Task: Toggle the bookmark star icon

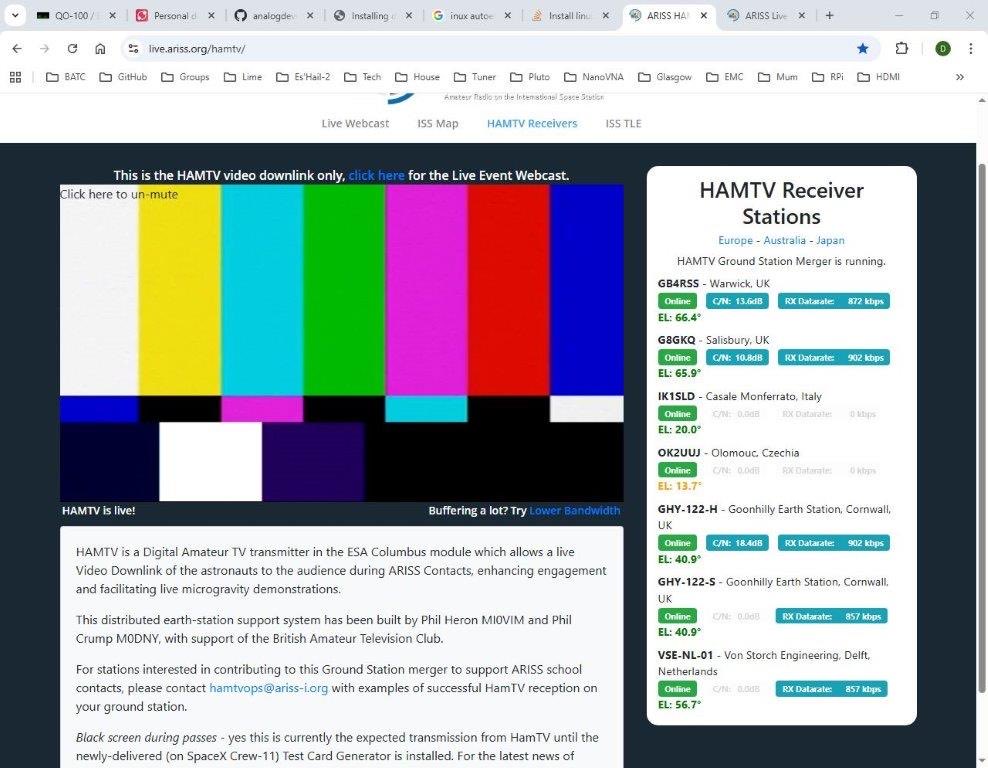Action: coord(863,49)
